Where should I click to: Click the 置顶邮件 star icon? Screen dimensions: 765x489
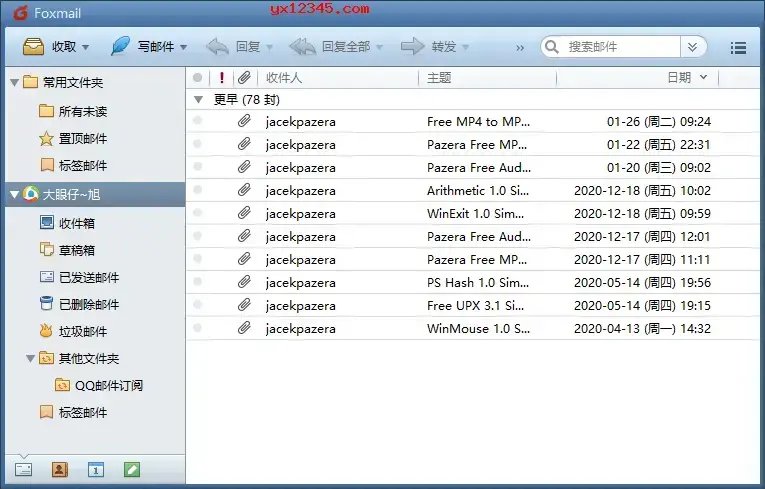[46, 139]
